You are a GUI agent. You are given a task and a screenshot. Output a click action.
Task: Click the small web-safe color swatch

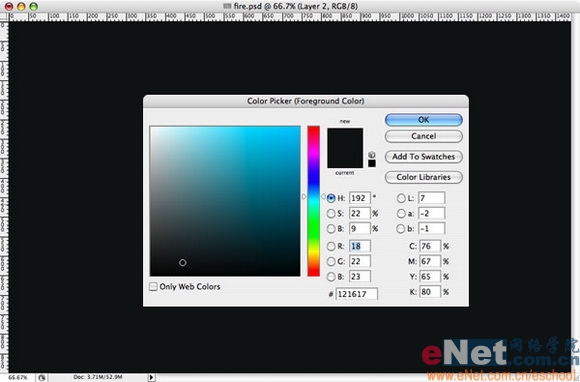pos(372,163)
